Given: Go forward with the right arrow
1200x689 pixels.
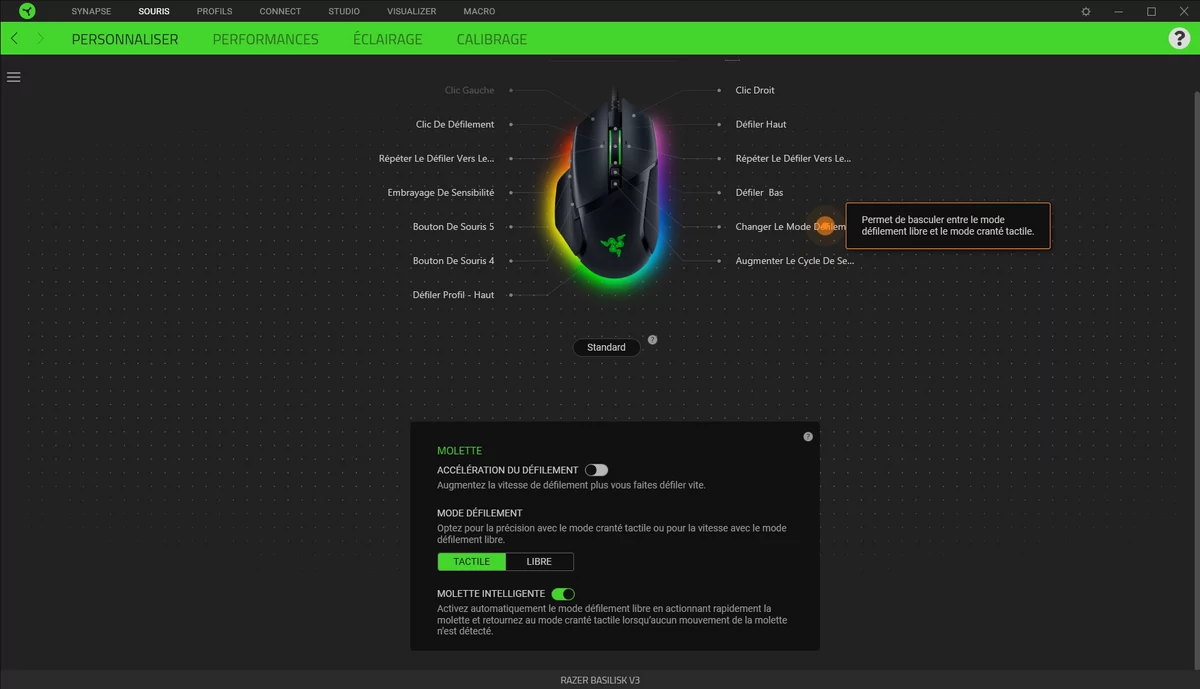Looking at the screenshot, I should pos(40,38).
